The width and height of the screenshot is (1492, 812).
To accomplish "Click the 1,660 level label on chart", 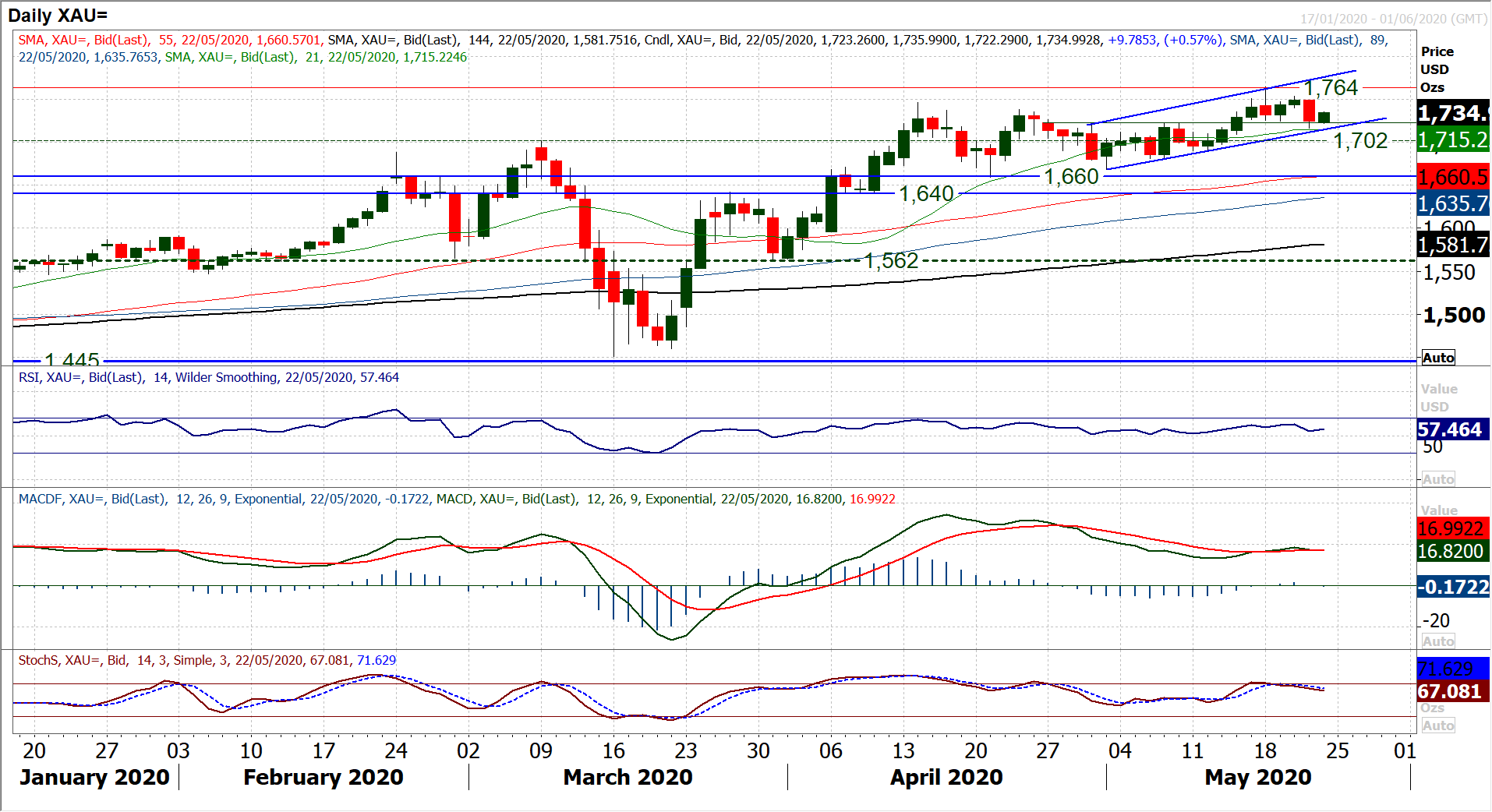I will pyautogui.click(x=1071, y=177).
